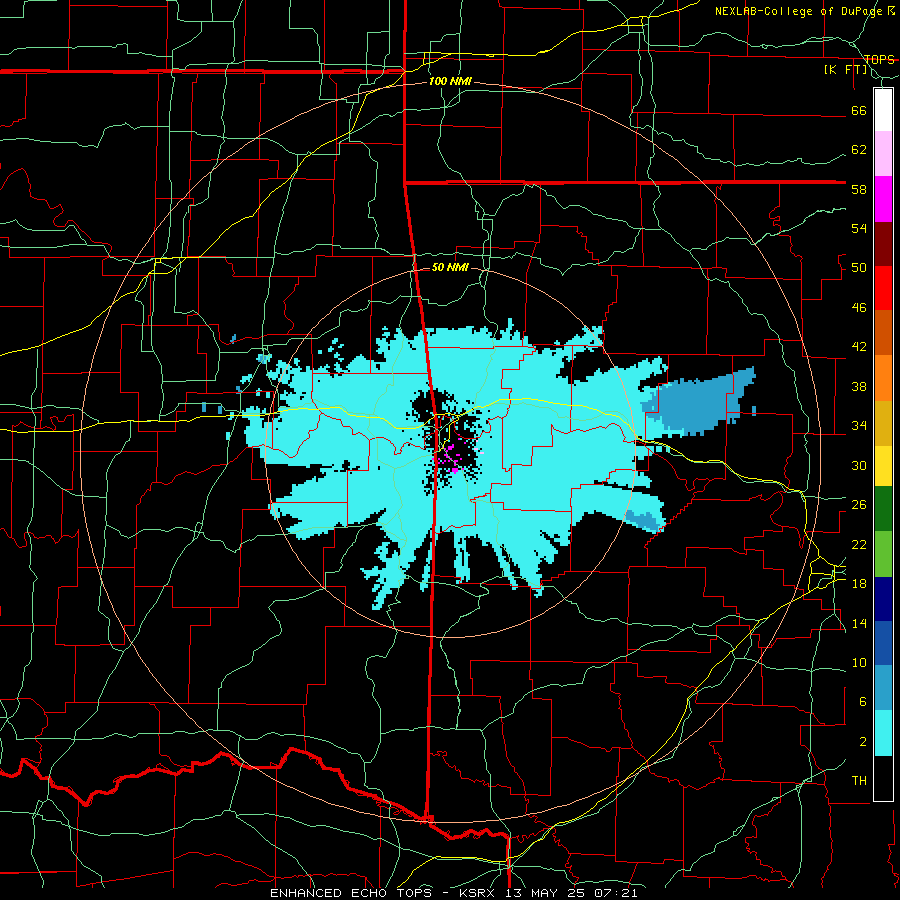Click the TOPS legend title
Screen dimensions: 900x900
(x=879, y=59)
